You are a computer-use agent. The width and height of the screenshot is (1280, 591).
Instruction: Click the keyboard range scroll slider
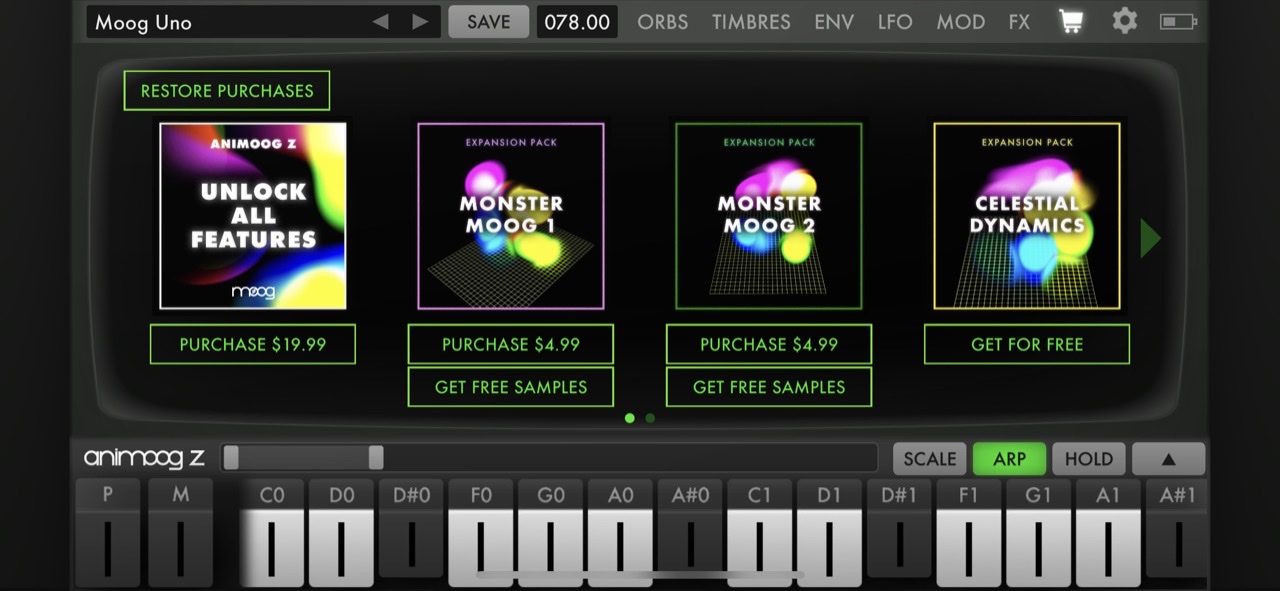[303, 458]
